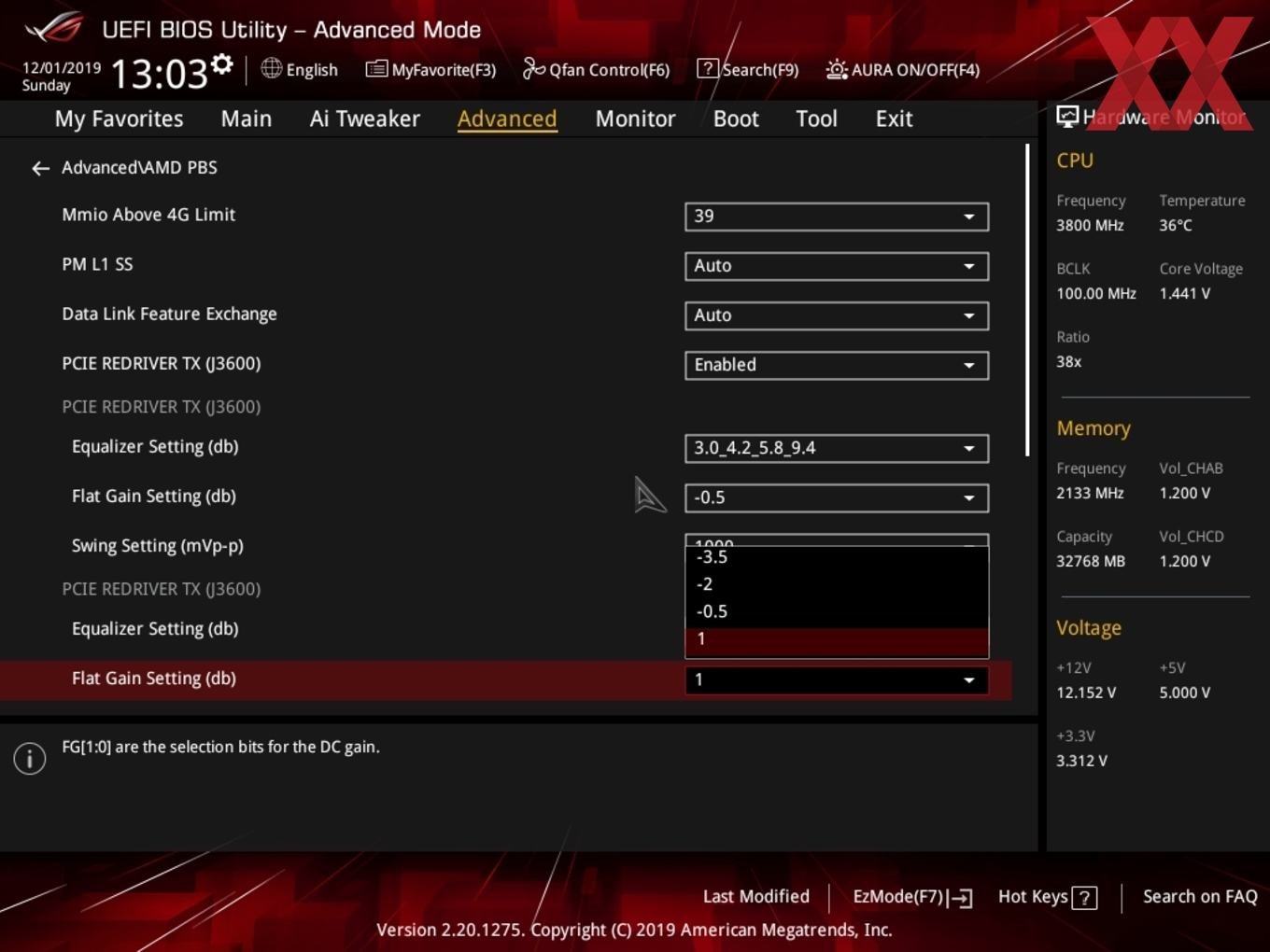Click the Hot Keys question mark icon
Screen dimensions: 1270x952
pyautogui.click(x=1084, y=898)
